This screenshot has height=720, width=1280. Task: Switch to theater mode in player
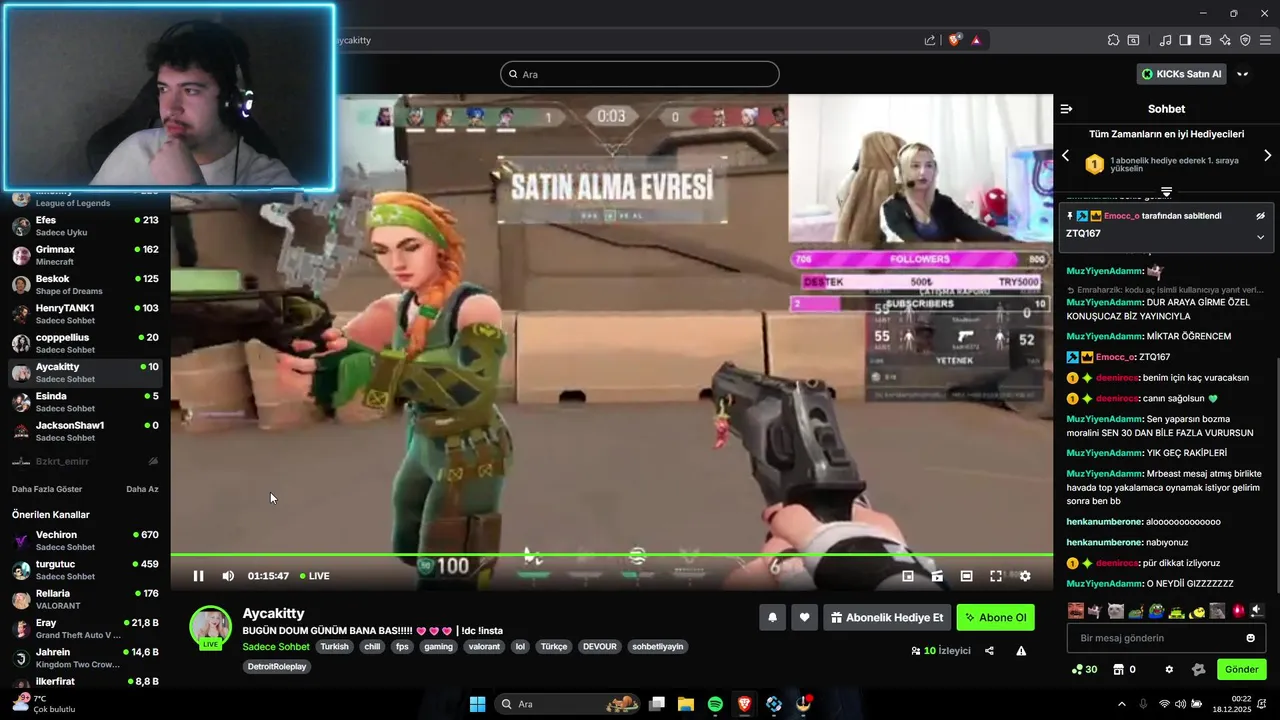point(966,576)
